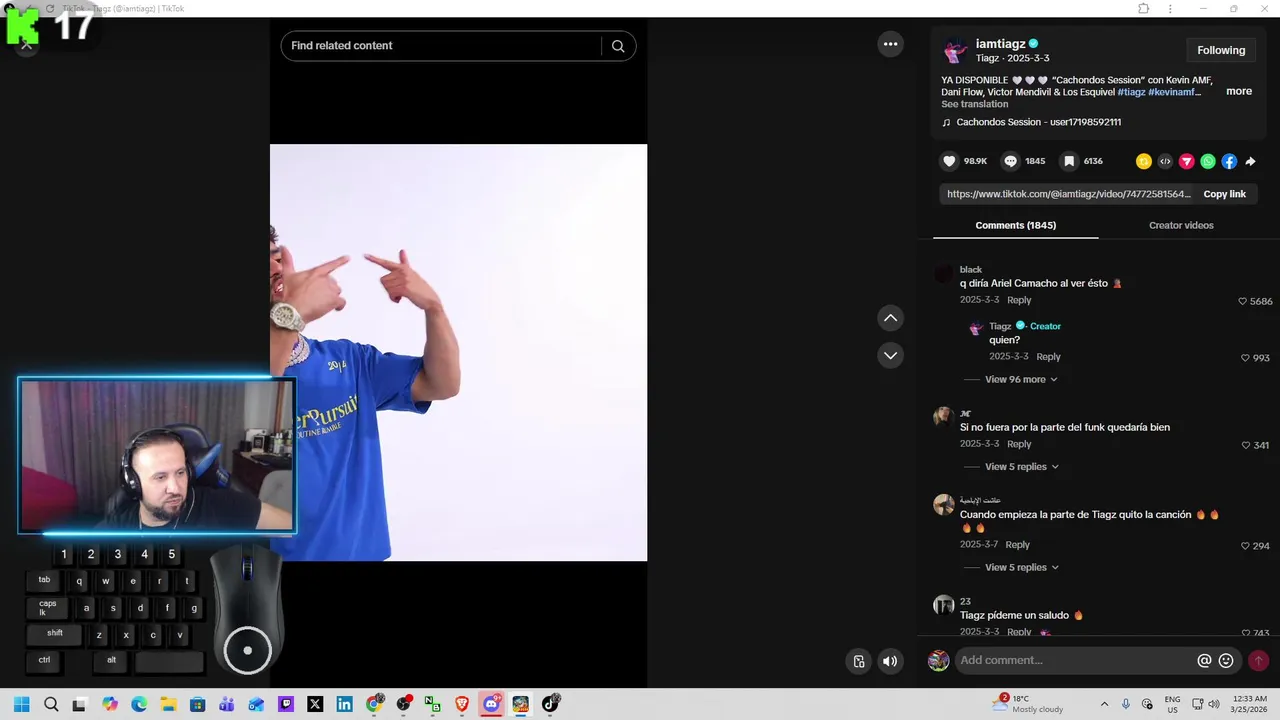Expand 'View 96 more' replies
This screenshot has width=1280, height=720.
pyautogui.click(x=1021, y=380)
